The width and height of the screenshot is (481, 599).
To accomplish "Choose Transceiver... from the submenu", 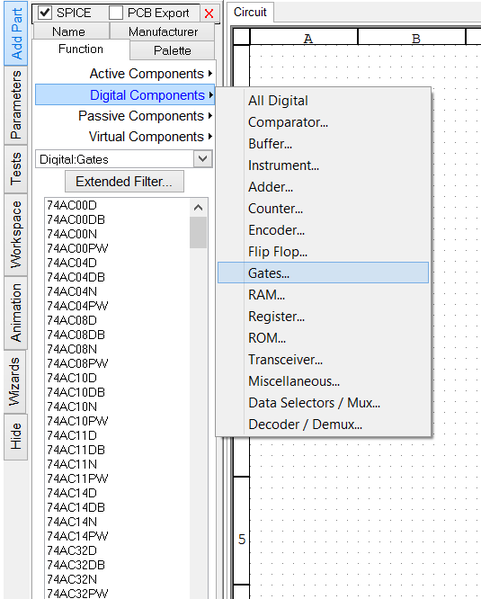I will [x=323, y=359].
